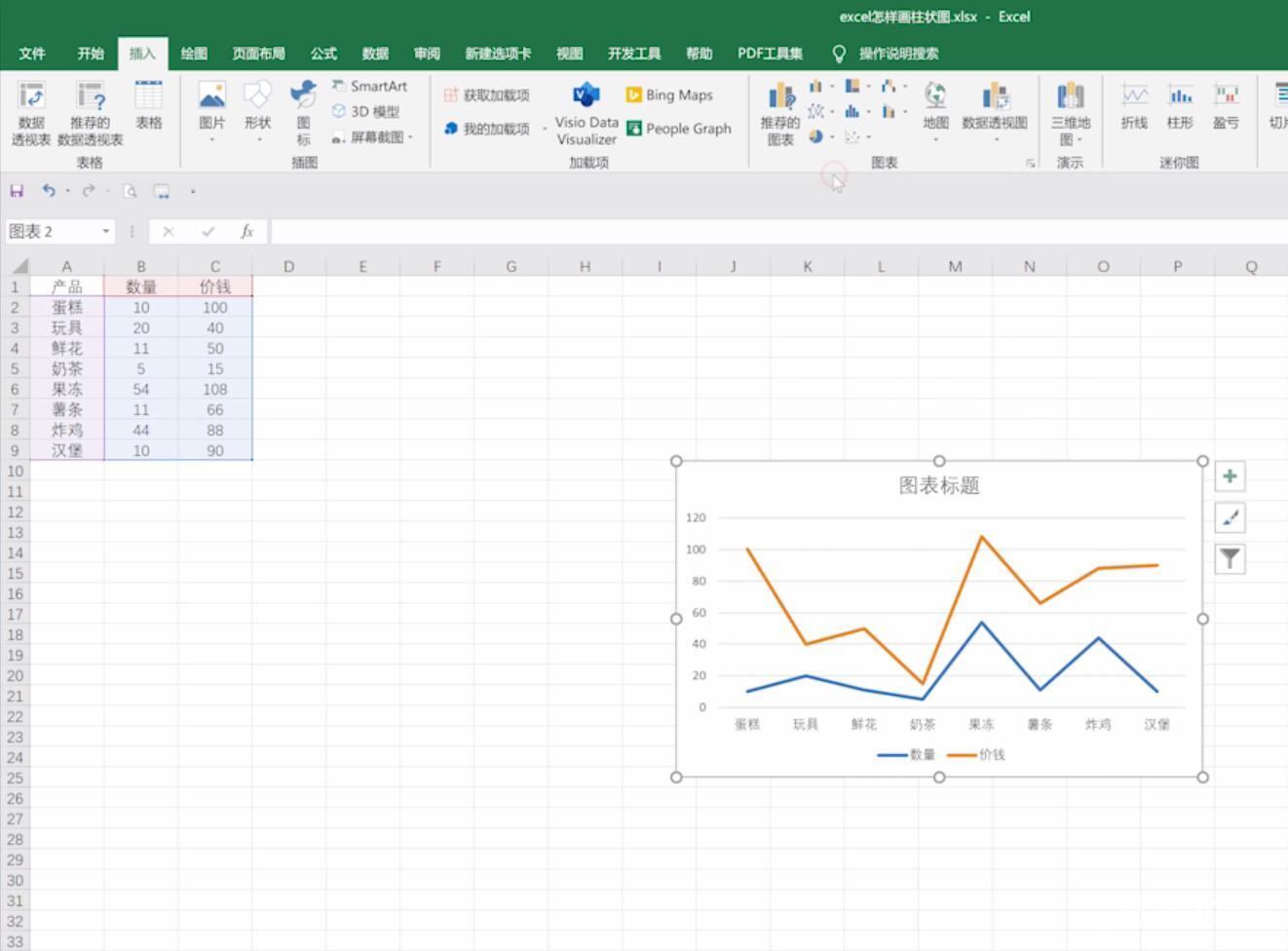The image size is (1288, 951).
Task: Insert a hierarchy treemap chart
Action: 852,86
